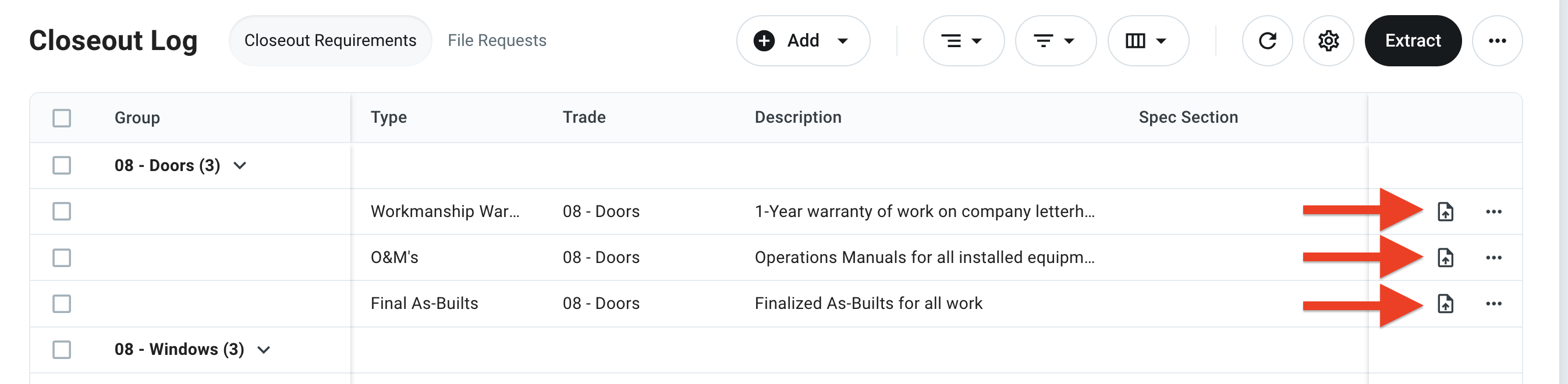This screenshot has width=1568, height=384.
Task: Switch to the File Requests tab
Action: (x=496, y=41)
